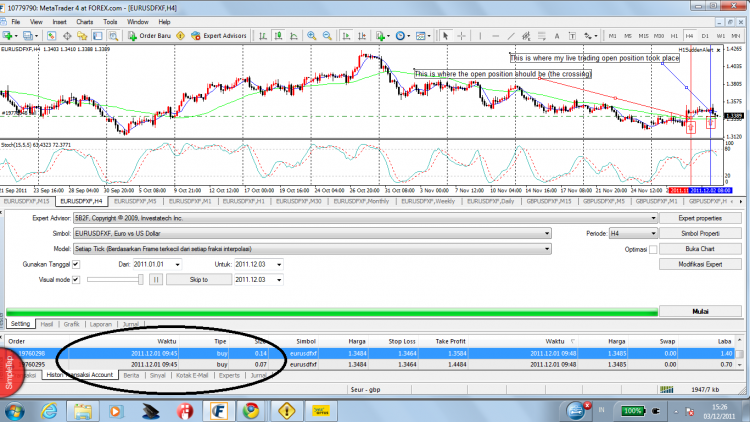The image size is (750, 422).
Task: Switch timeframe to W1 button
Action: click(x=720, y=36)
